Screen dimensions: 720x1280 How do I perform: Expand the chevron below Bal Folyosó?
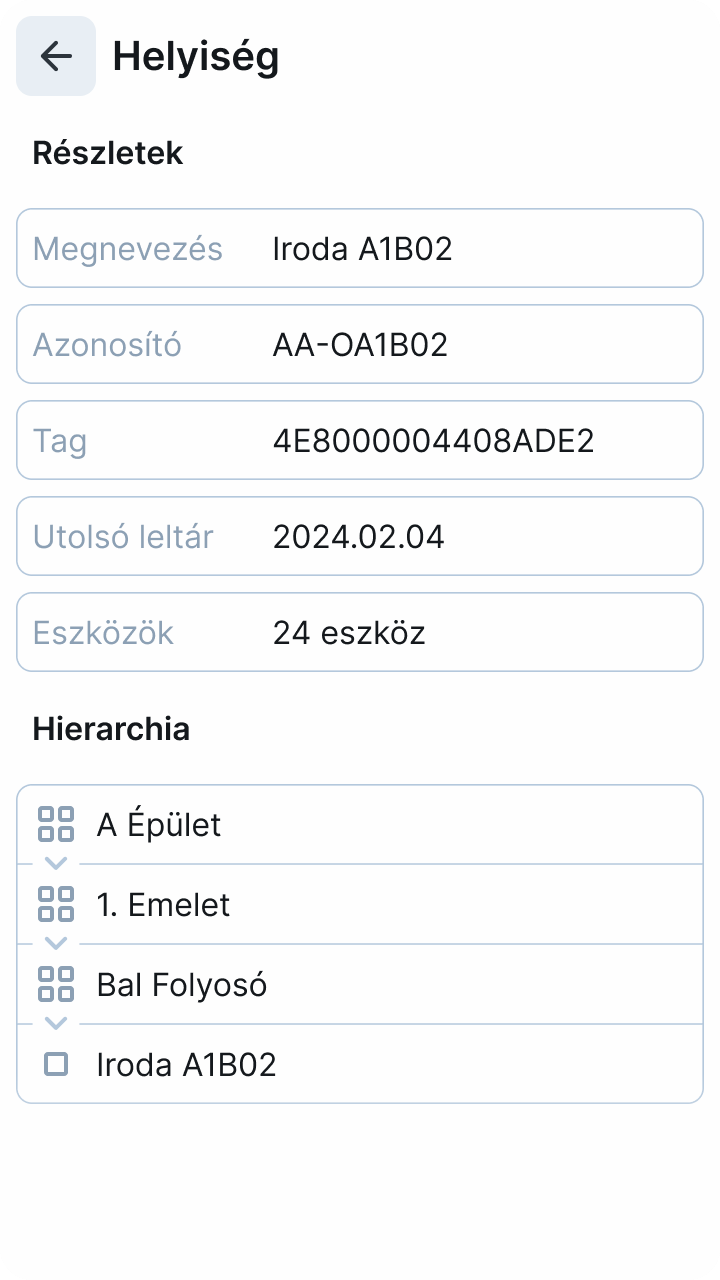point(57,1023)
